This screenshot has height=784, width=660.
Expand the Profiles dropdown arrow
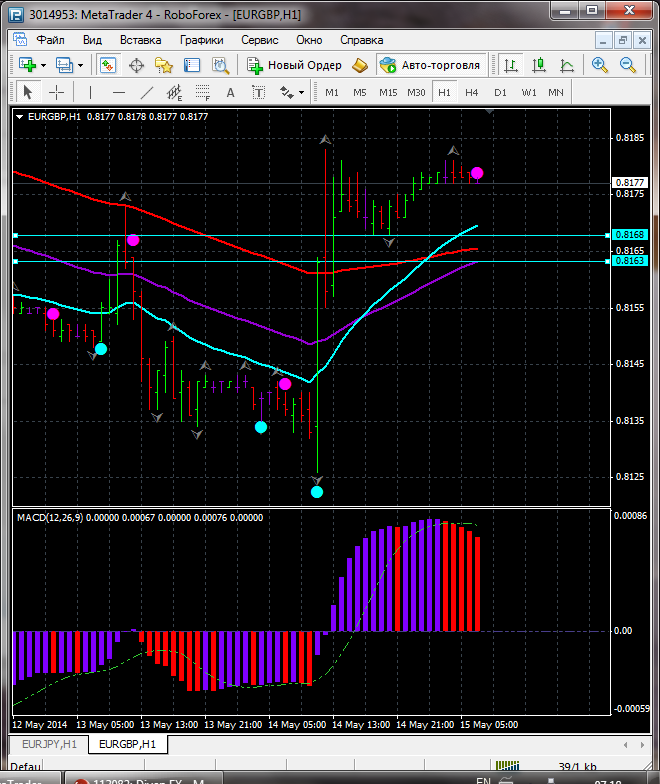(x=80, y=66)
